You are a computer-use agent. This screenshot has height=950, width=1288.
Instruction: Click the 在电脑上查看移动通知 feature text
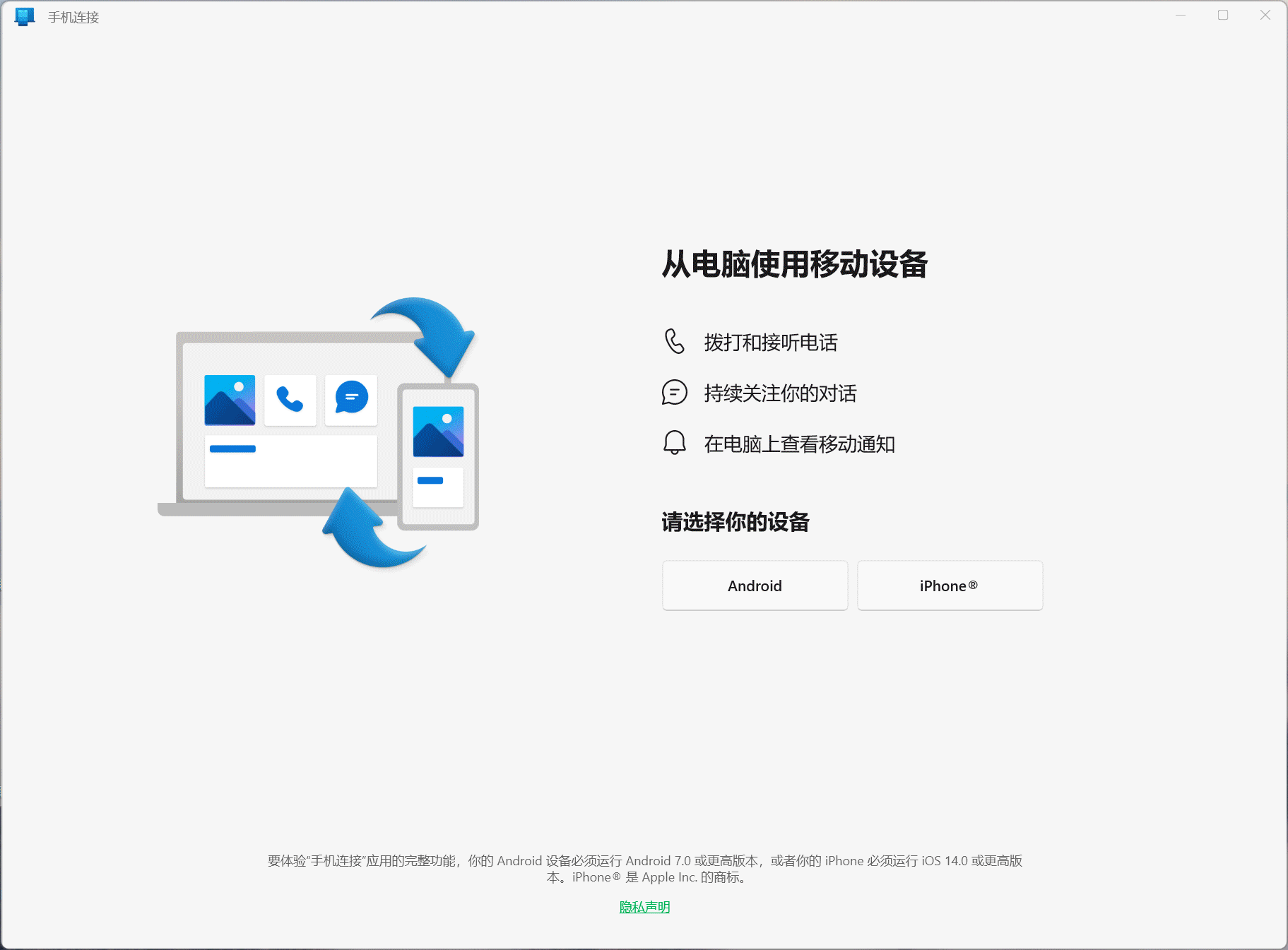click(799, 444)
